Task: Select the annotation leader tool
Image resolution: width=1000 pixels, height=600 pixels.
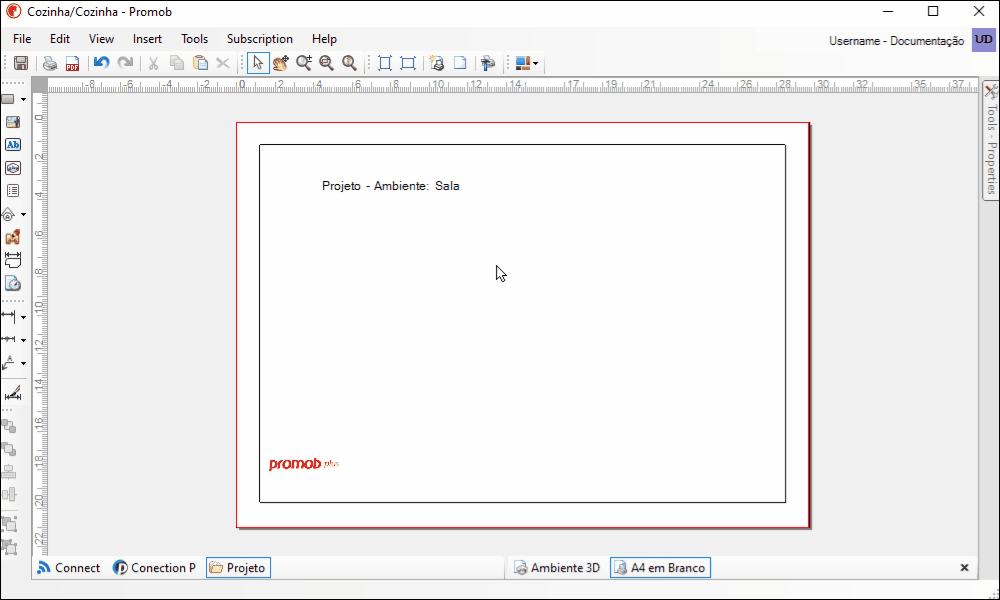Action: coord(9,363)
